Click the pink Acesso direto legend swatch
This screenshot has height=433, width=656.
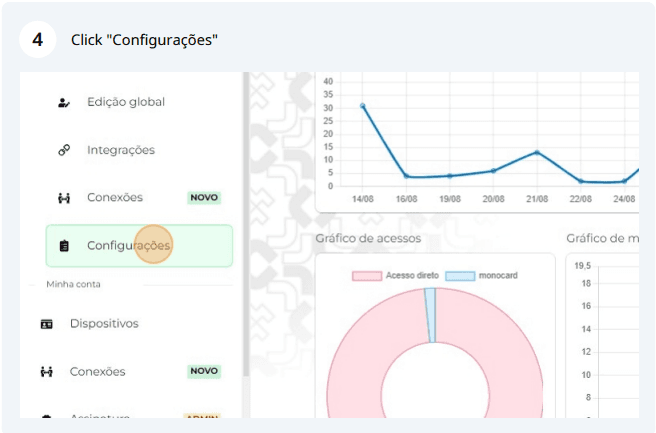point(367,276)
